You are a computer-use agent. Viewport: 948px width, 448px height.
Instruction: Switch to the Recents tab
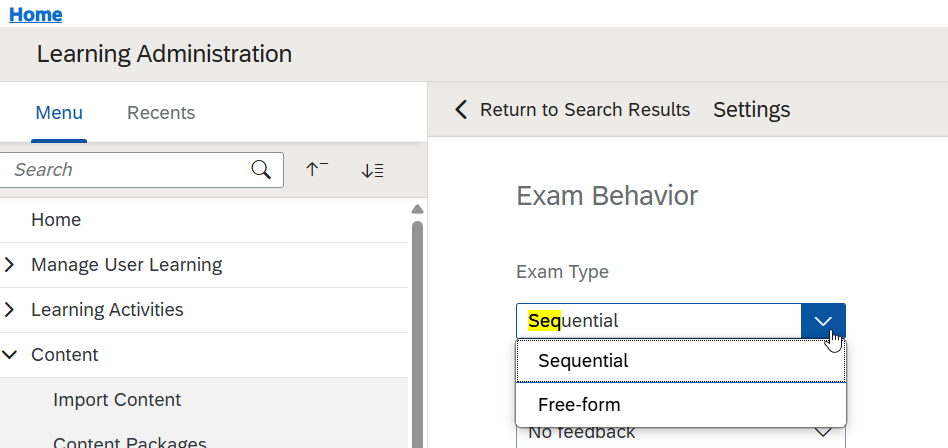(161, 113)
